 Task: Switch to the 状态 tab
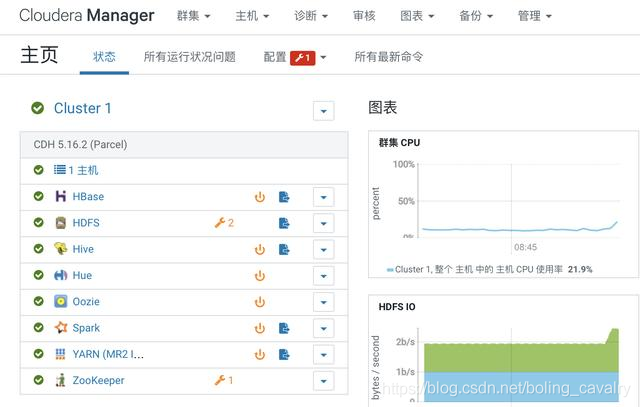coord(104,57)
